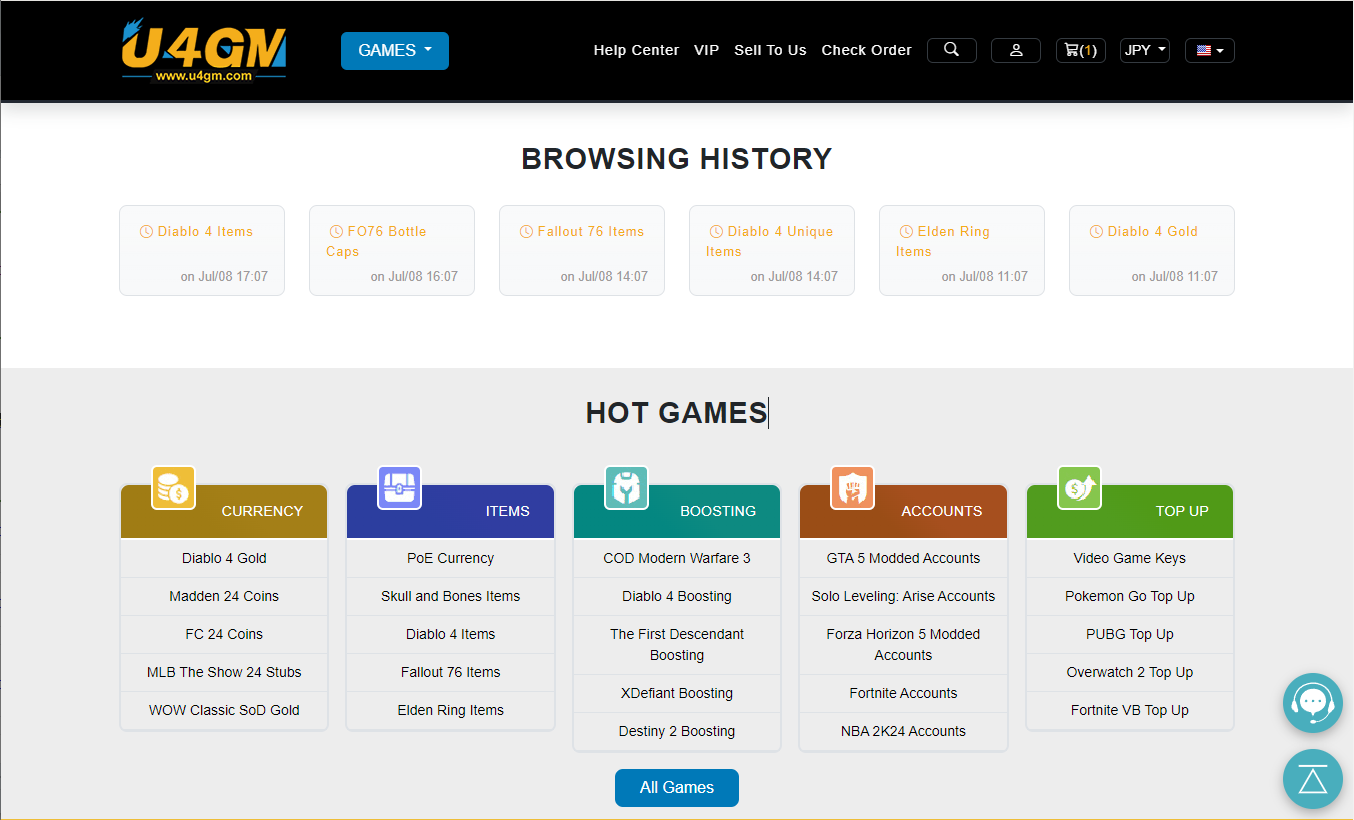Open Diablo 4 Items history card
Image resolution: width=1354 pixels, height=820 pixels.
coord(202,251)
